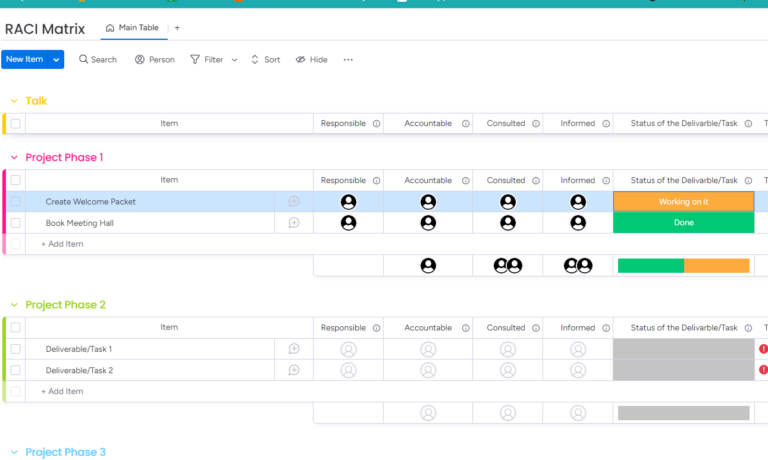Click Add Item under Project Phase 1

[62, 244]
